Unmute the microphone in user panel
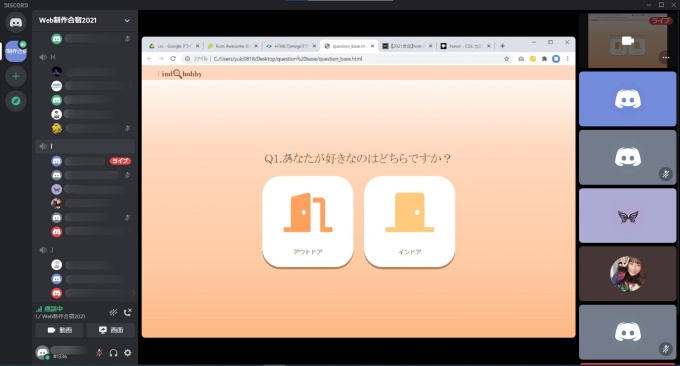Screen dimensions: 680x366 pyautogui.click(x=99, y=353)
